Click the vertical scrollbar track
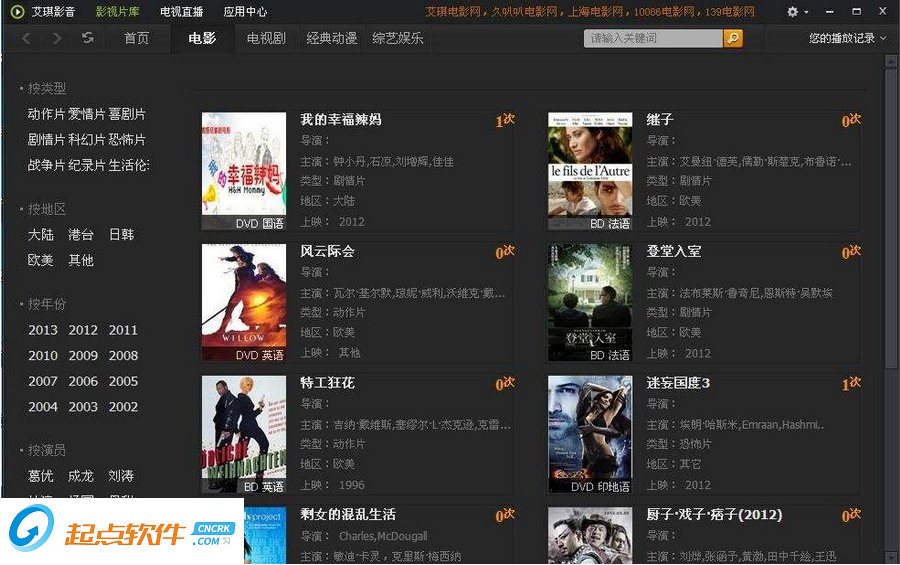900x565 pixels. (x=891, y=310)
